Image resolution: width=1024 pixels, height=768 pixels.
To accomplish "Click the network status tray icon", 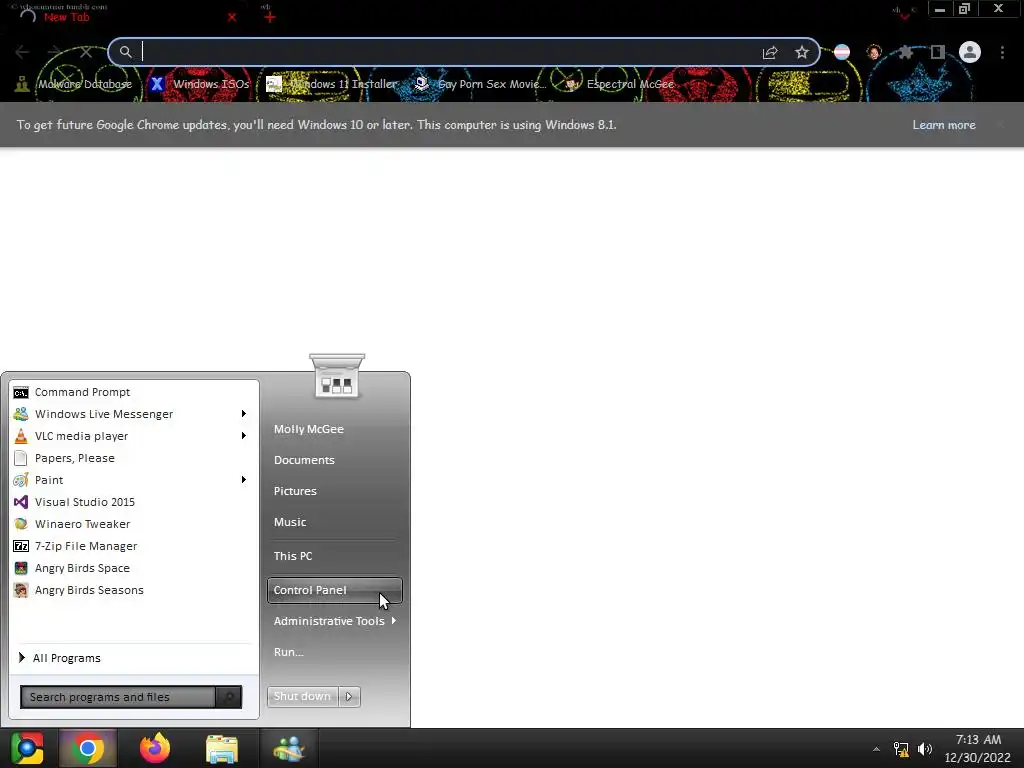I will tap(901, 749).
